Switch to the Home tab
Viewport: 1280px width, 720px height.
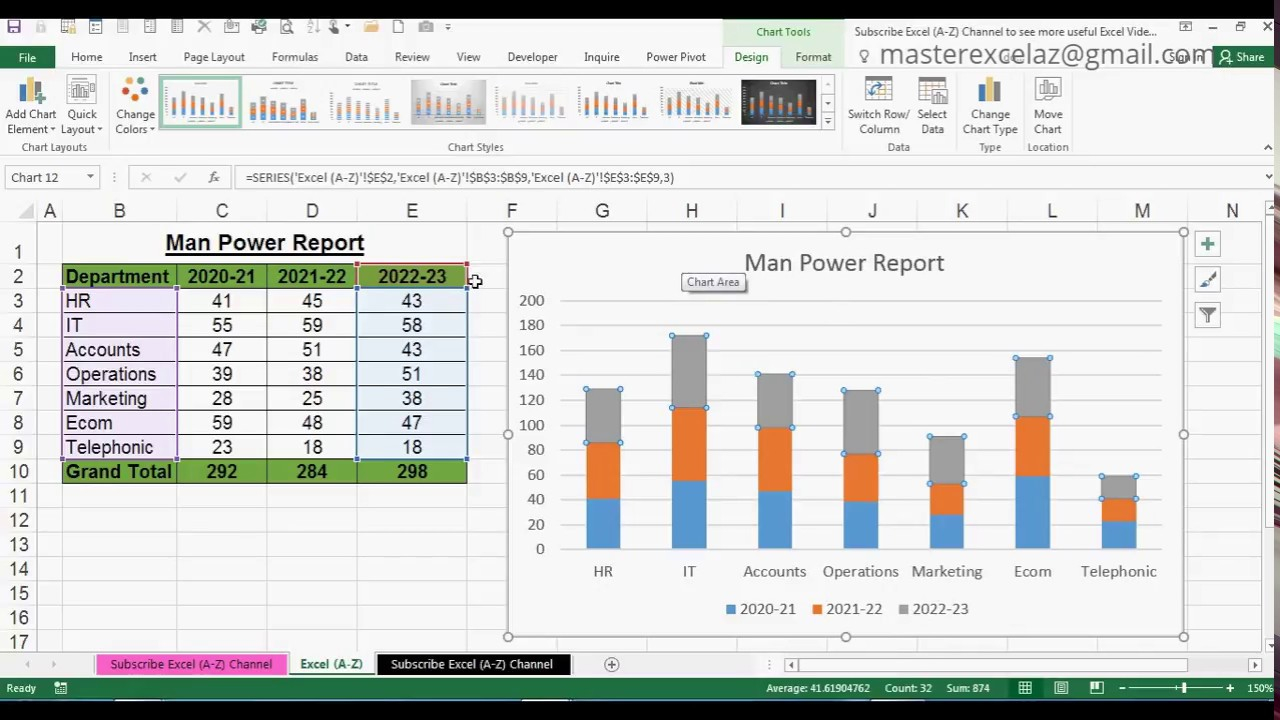(x=86, y=57)
